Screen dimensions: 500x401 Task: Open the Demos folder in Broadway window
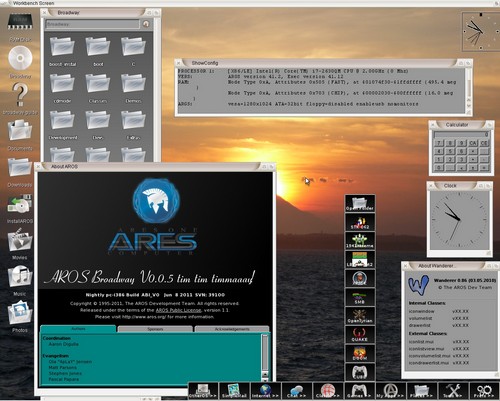point(133,88)
